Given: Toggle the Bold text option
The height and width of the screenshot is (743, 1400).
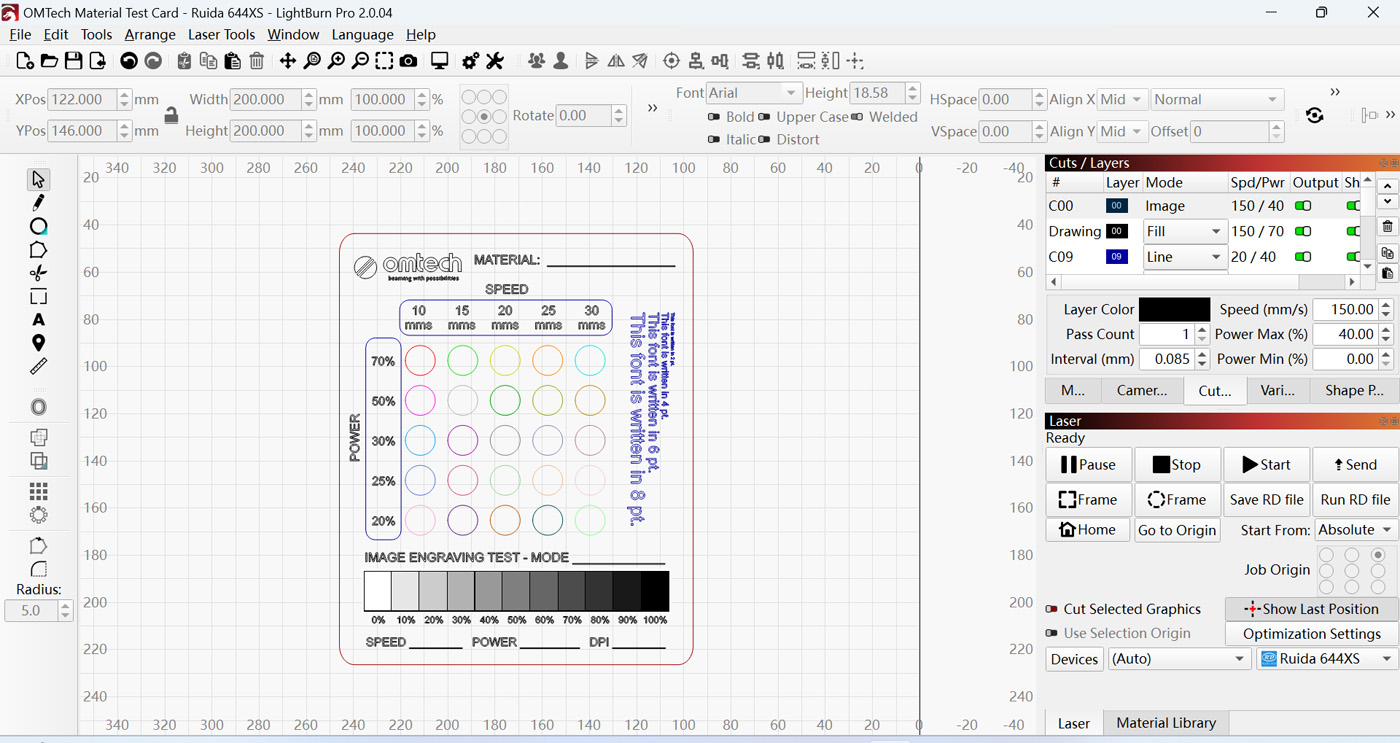Looking at the screenshot, I should (x=714, y=117).
